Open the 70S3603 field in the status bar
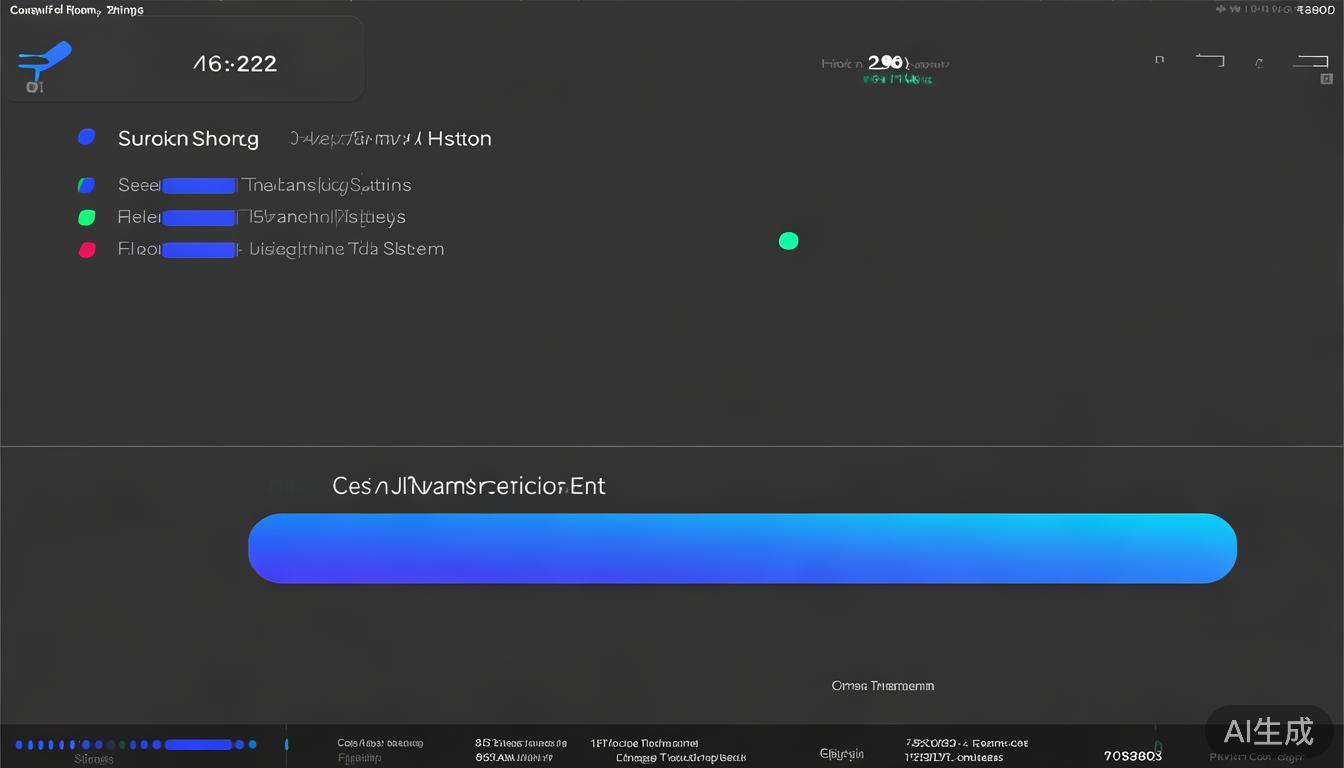1344x768 pixels. (1133, 756)
